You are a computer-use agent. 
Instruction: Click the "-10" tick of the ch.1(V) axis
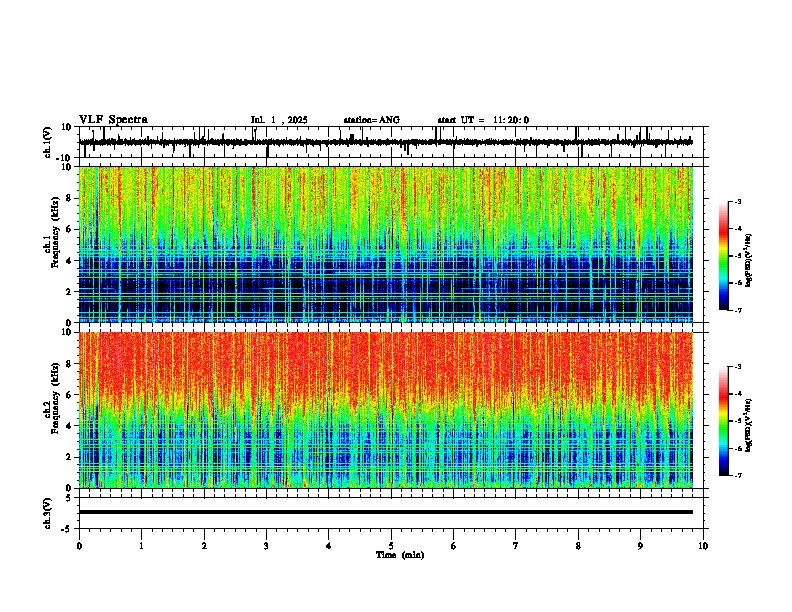pos(65,158)
